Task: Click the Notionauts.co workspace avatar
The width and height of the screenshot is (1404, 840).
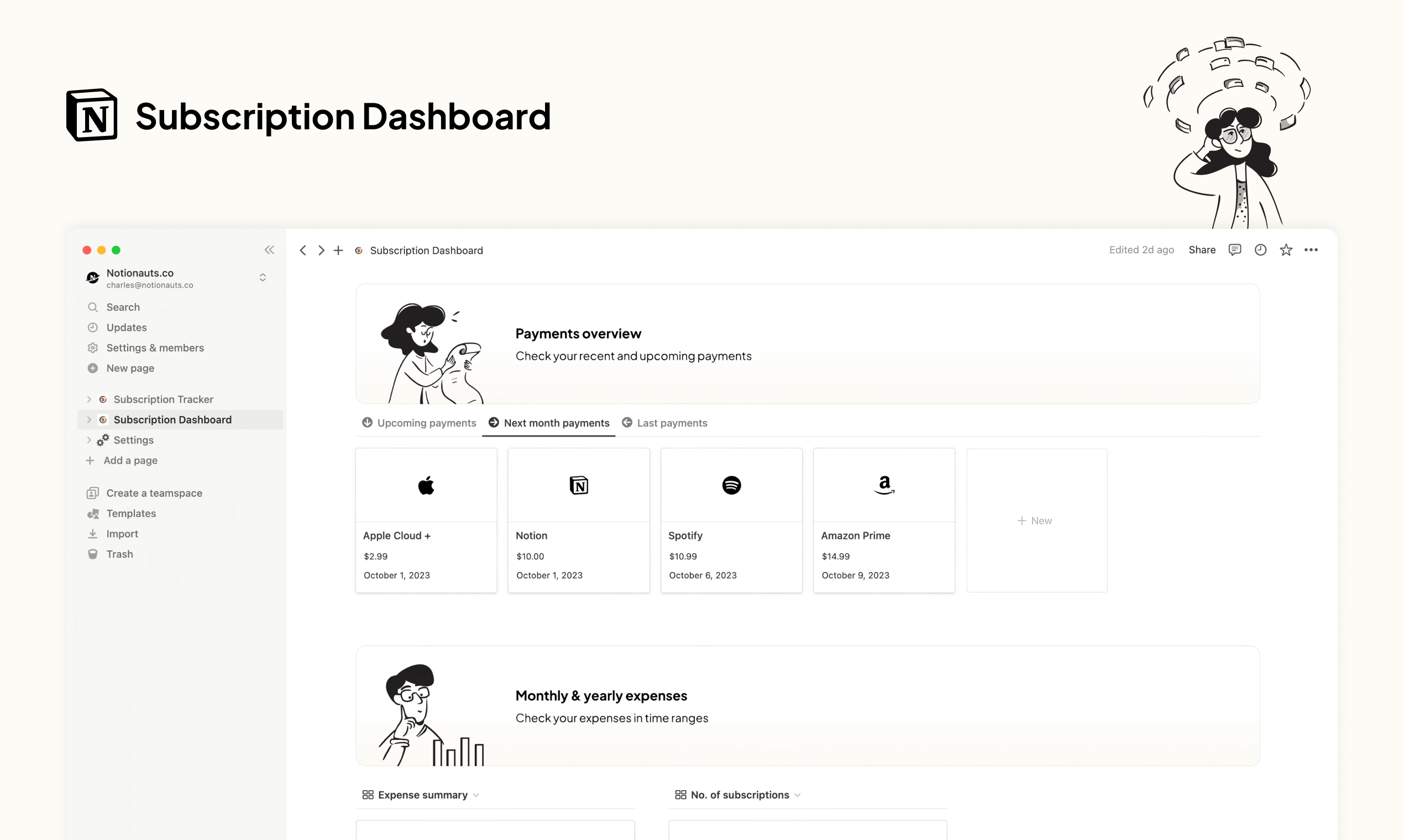Action: (x=93, y=277)
